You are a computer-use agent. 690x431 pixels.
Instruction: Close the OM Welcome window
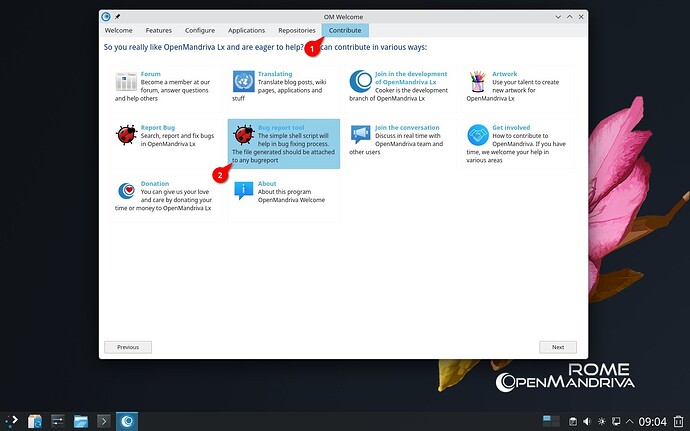click(x=581, y=17)
